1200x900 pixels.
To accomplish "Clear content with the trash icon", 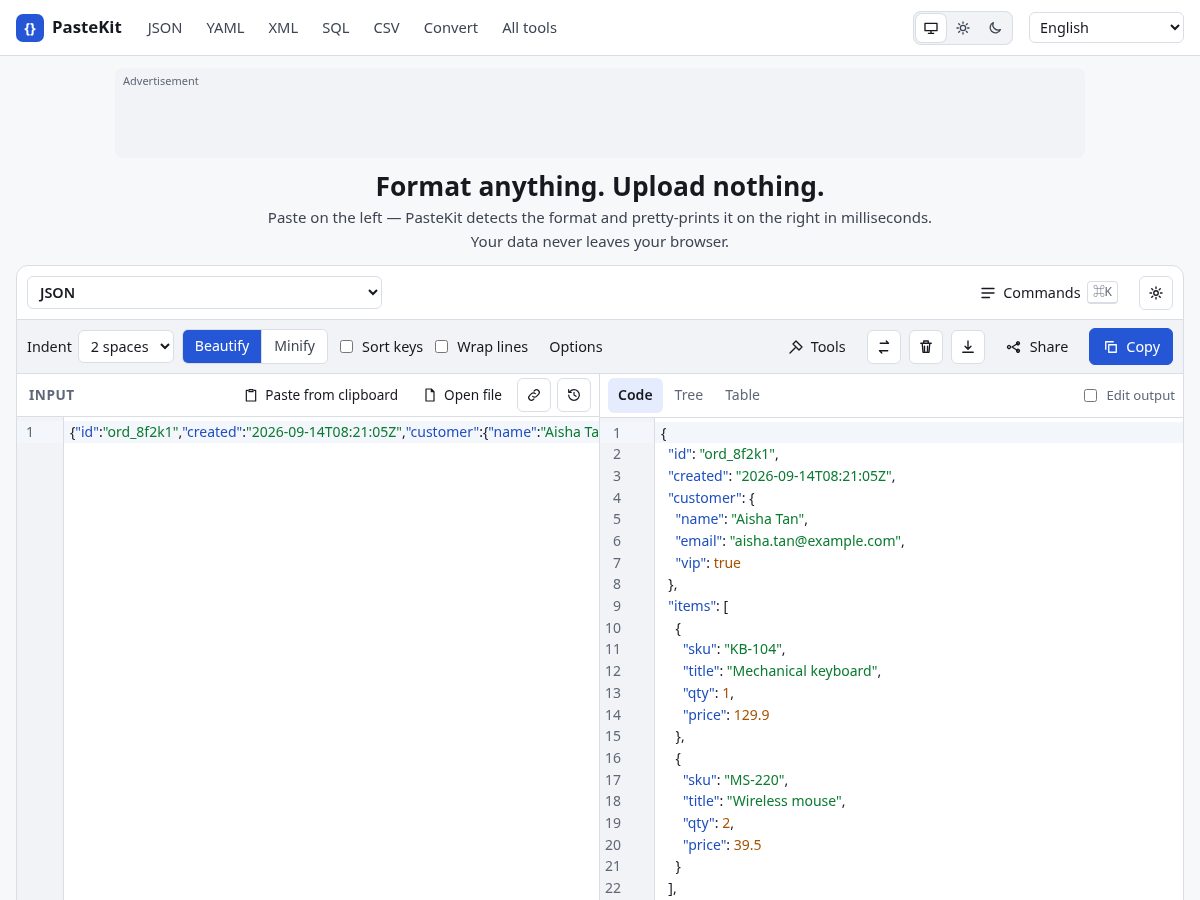I will pos(926,347).
